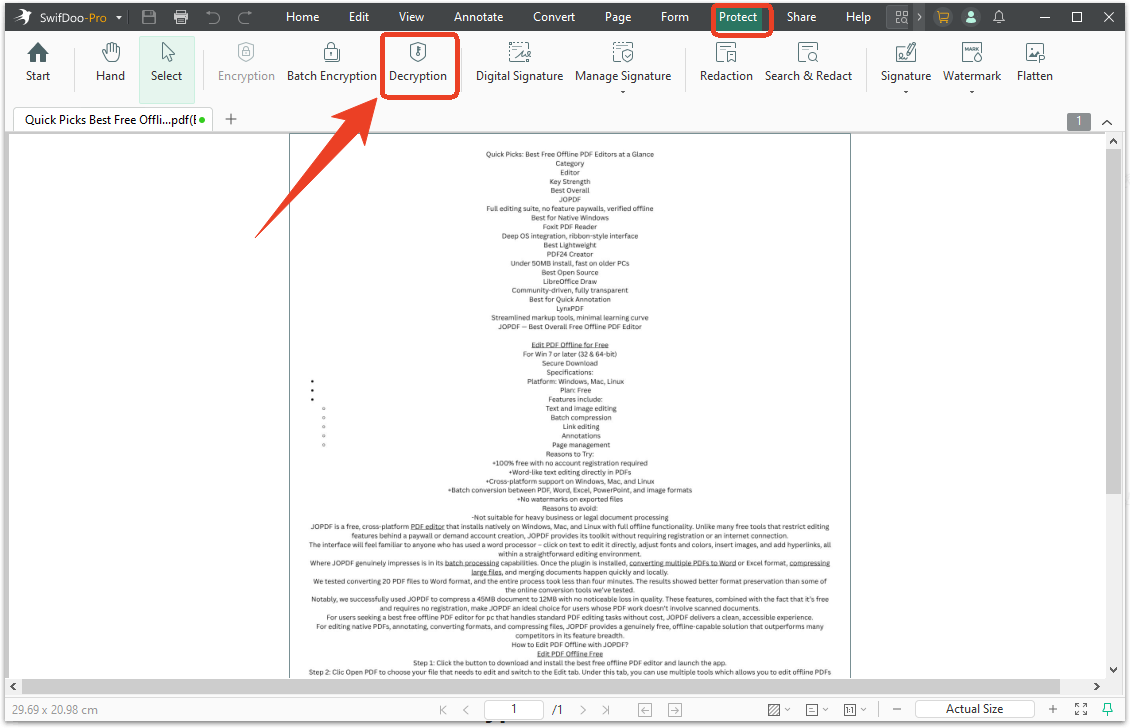The height and width of the screenshot is (728, 1130).
Task: Zoom out with the minus button
Action: (897, 710)
